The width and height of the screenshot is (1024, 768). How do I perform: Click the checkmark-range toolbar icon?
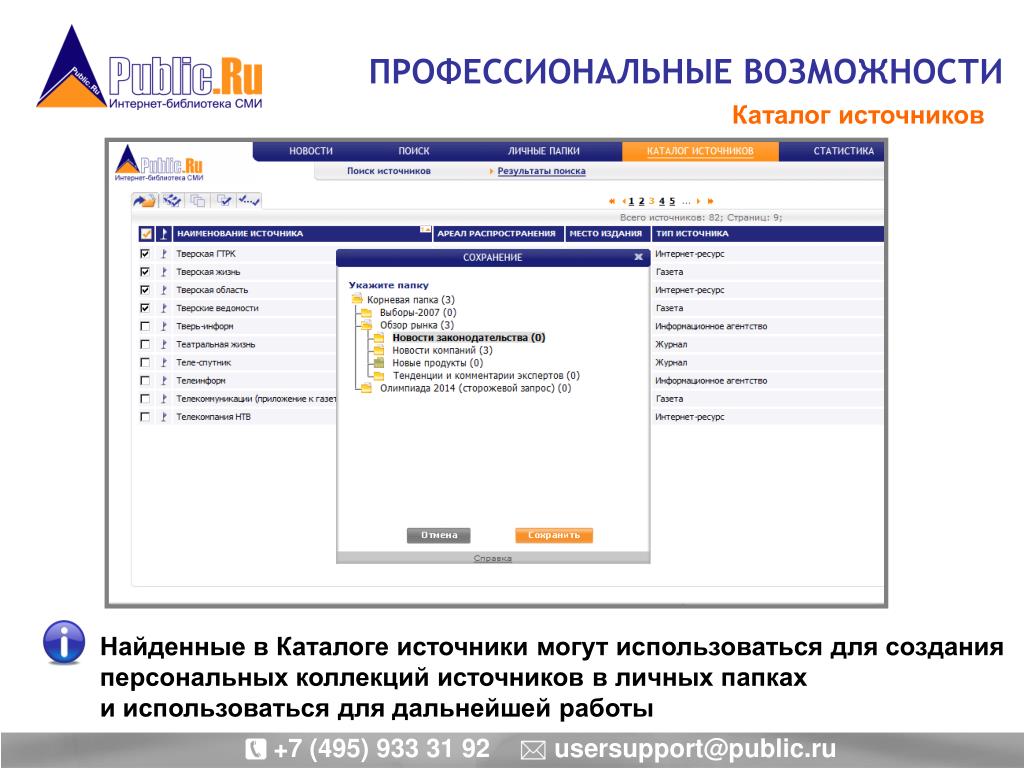248,200
